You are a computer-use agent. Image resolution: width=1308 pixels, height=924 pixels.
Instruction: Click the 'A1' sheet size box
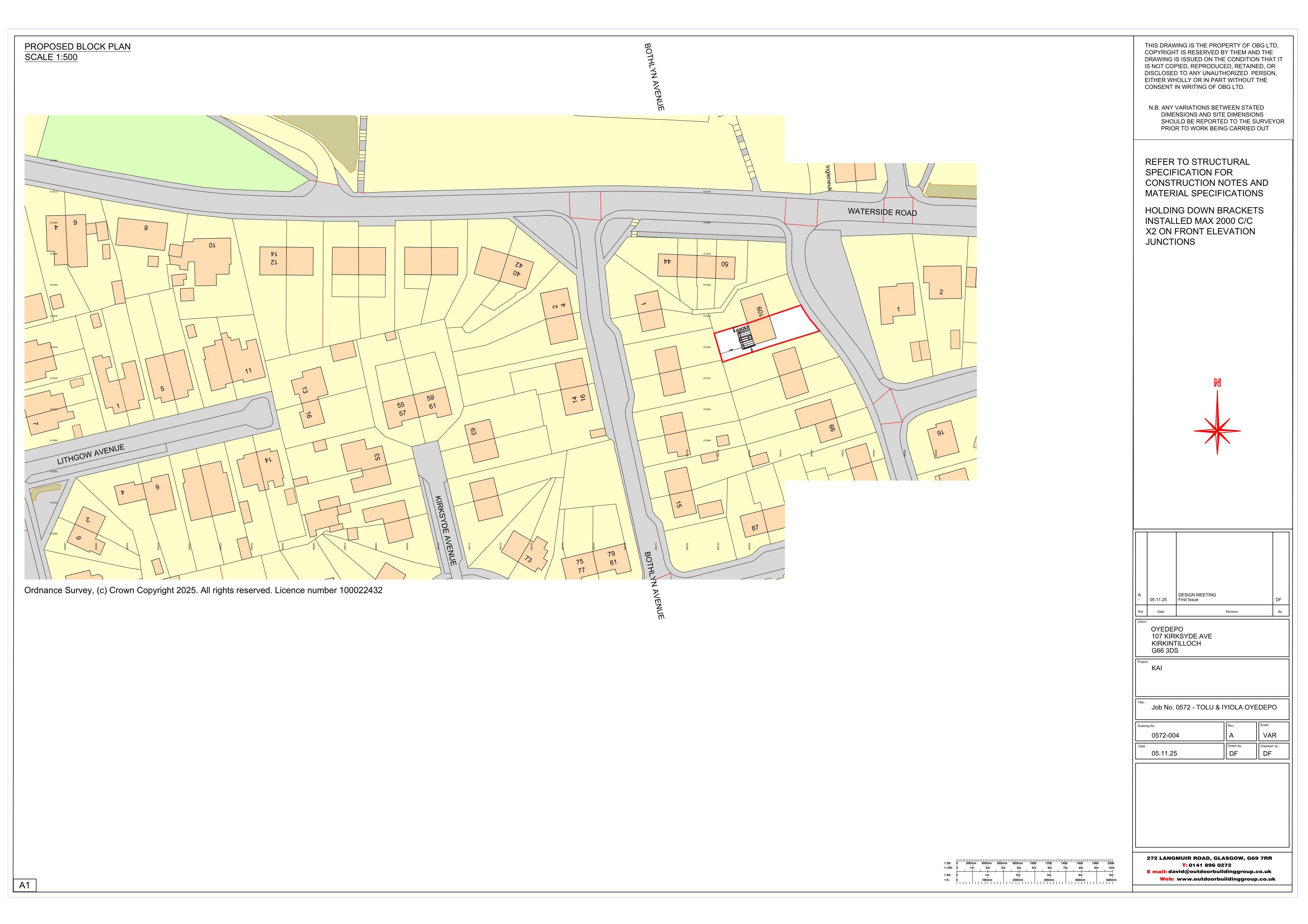coord(25,885)
